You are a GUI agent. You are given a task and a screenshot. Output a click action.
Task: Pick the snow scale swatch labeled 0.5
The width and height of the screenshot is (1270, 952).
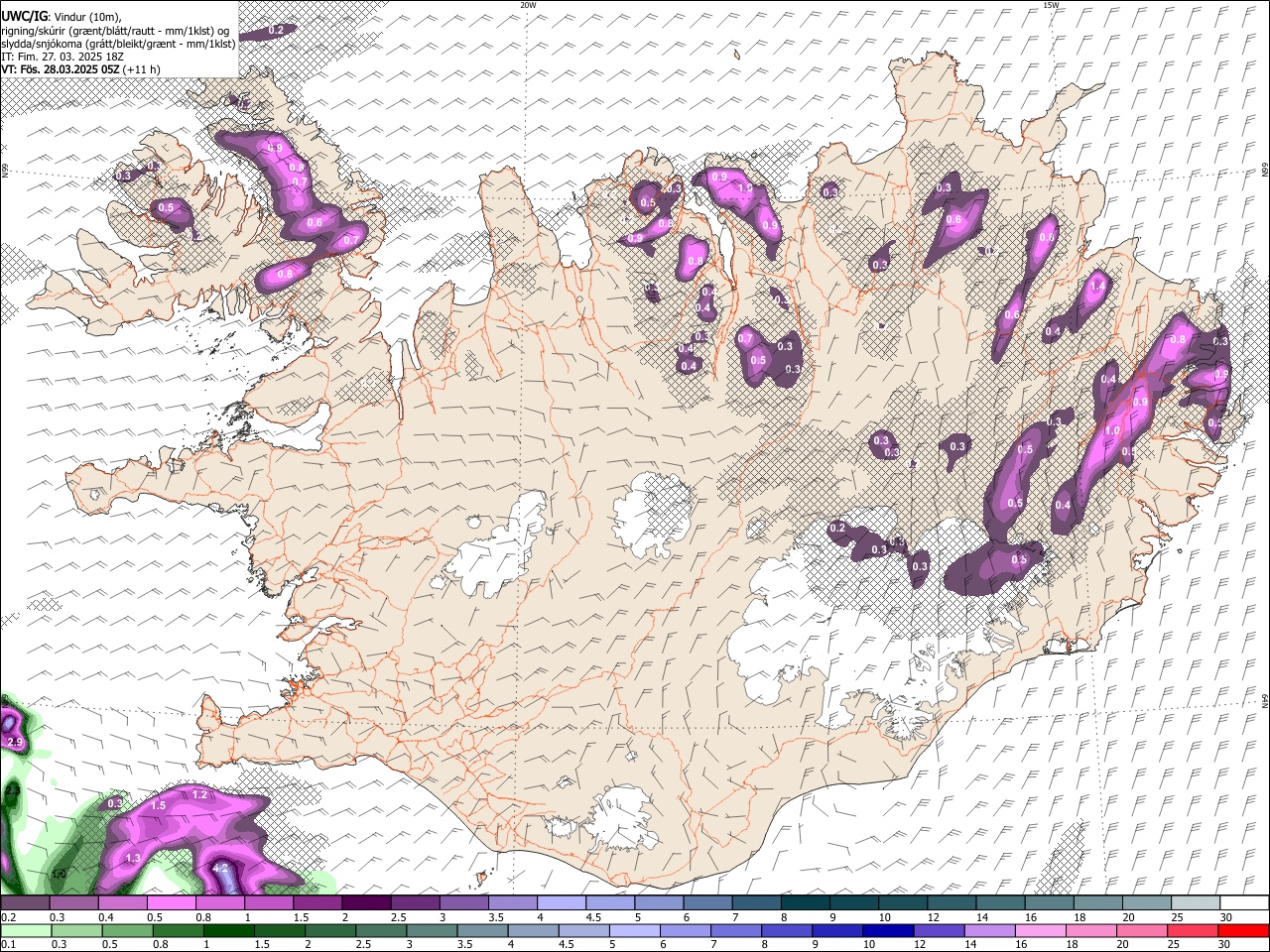pyautogui.click(x=171, y=903)
